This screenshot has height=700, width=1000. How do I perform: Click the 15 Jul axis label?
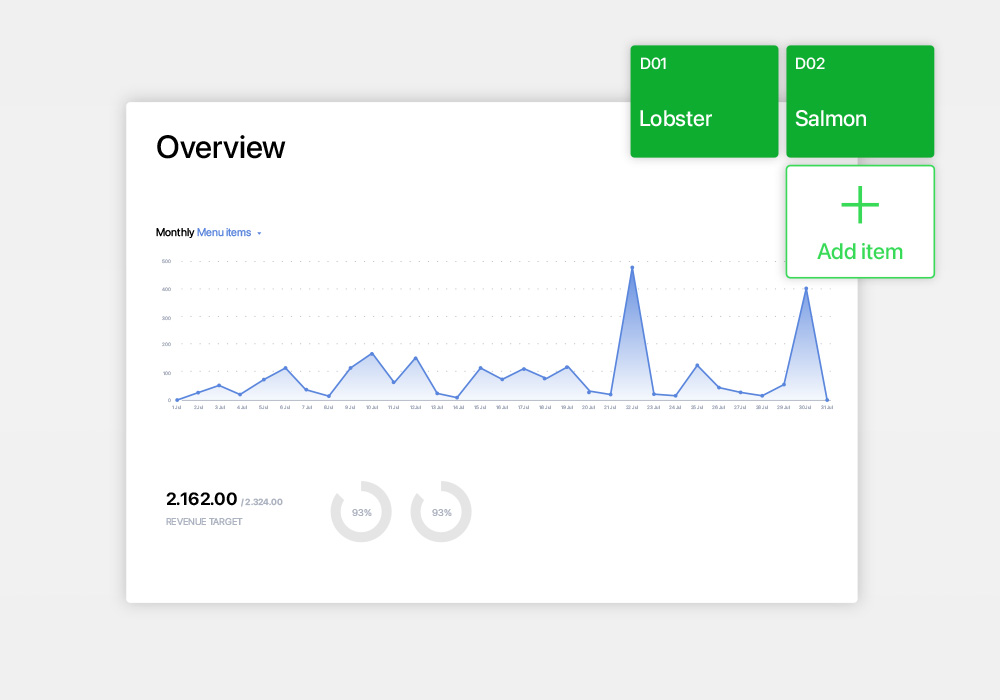coord(480,407)
